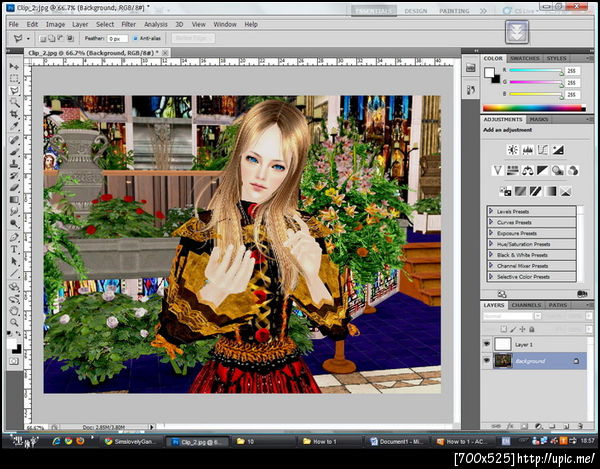Screen dimensions: 600x469
Task: Select the Path Selection tool
Action: [14, 261]
